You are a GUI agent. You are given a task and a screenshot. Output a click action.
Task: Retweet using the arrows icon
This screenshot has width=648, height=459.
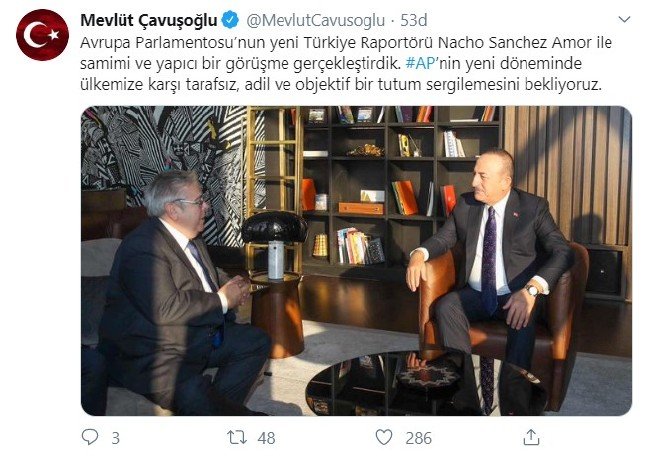pyautogui.click(x=237, y=438)
